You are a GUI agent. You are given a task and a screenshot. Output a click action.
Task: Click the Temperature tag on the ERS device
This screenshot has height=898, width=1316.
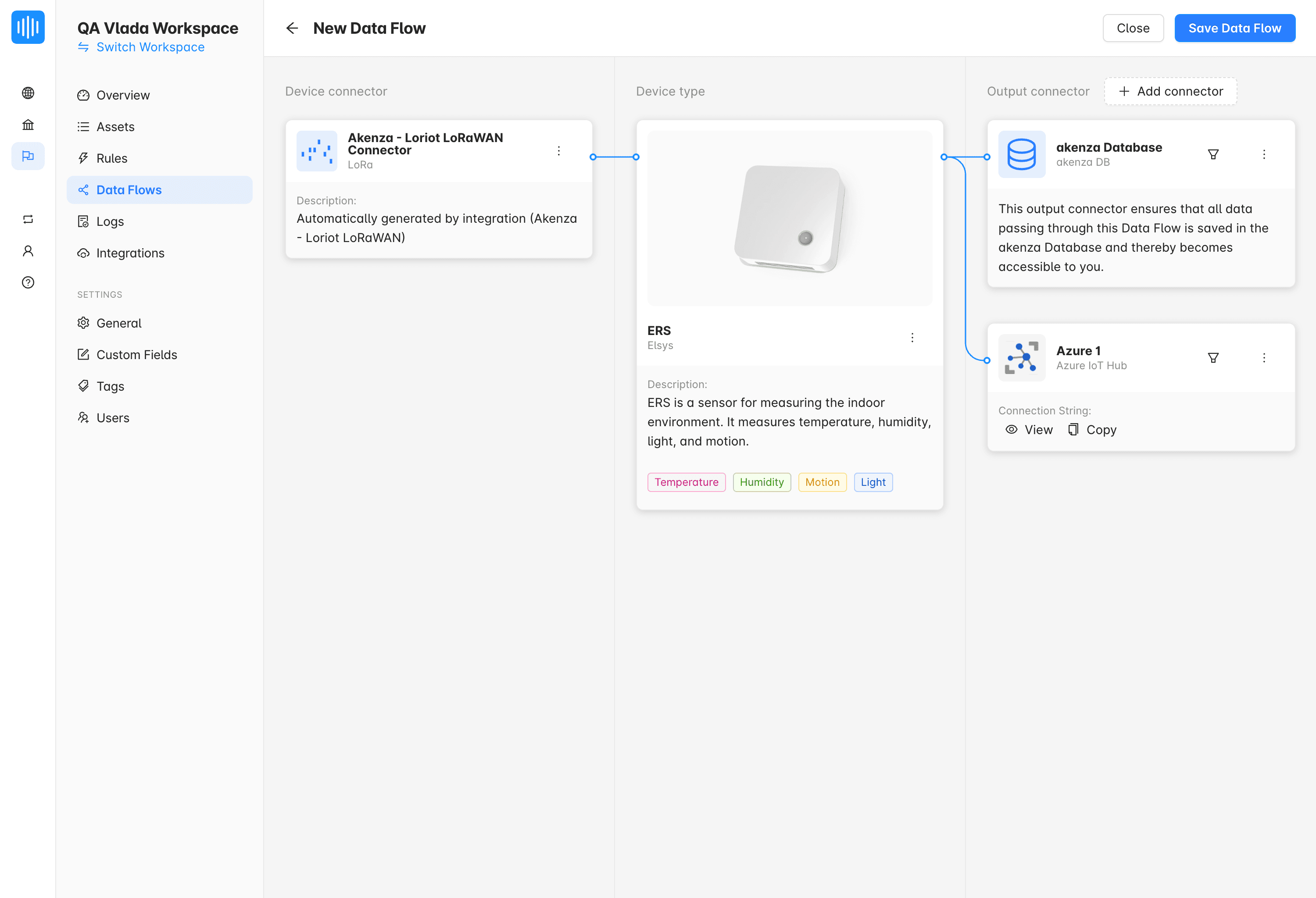pos(687,482)
